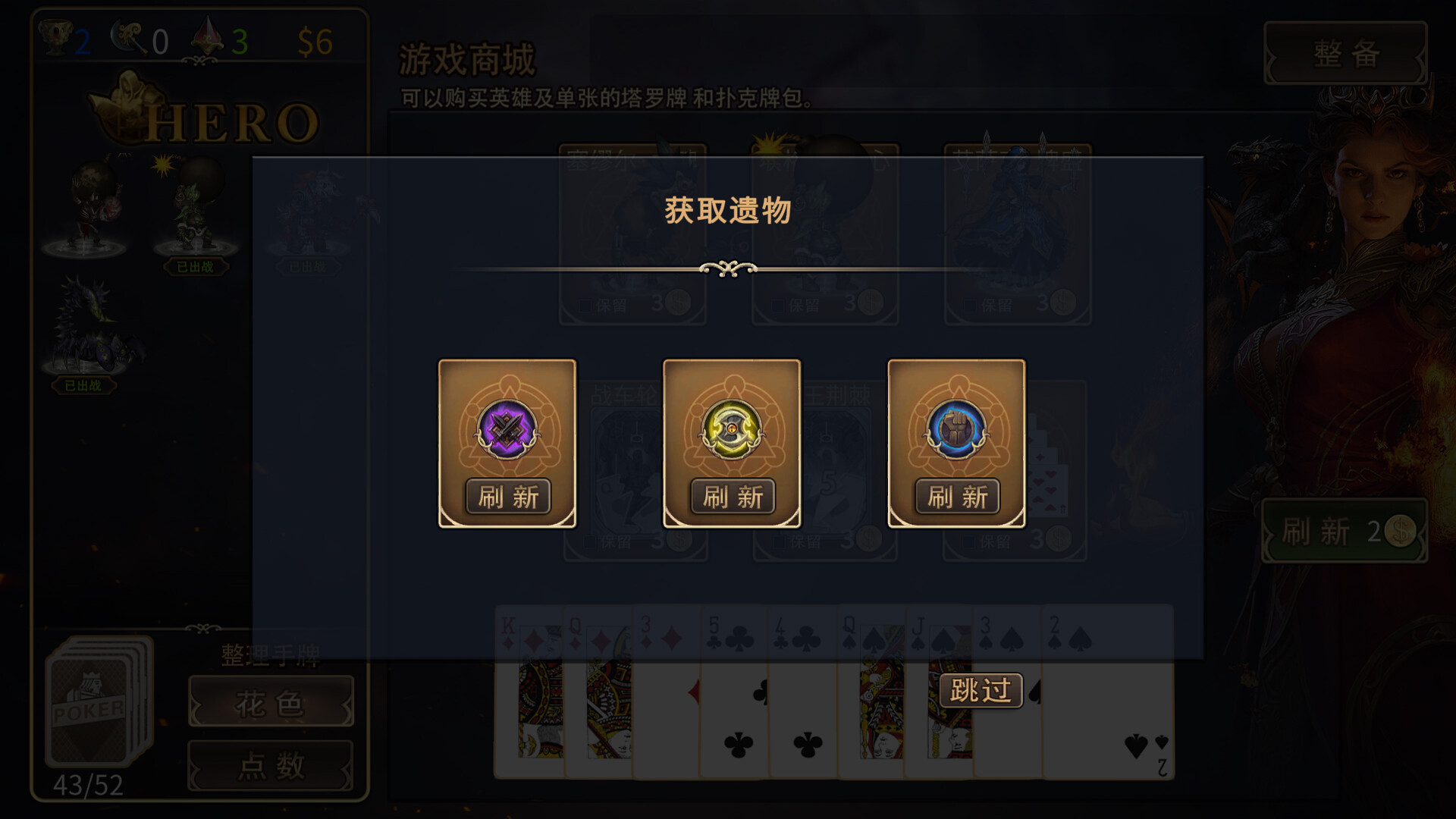Image resolution: width=1456 pixels, height=819 pixels.
Task: Select the purple crossed-swords relic icon
Action: coord(507,430)
